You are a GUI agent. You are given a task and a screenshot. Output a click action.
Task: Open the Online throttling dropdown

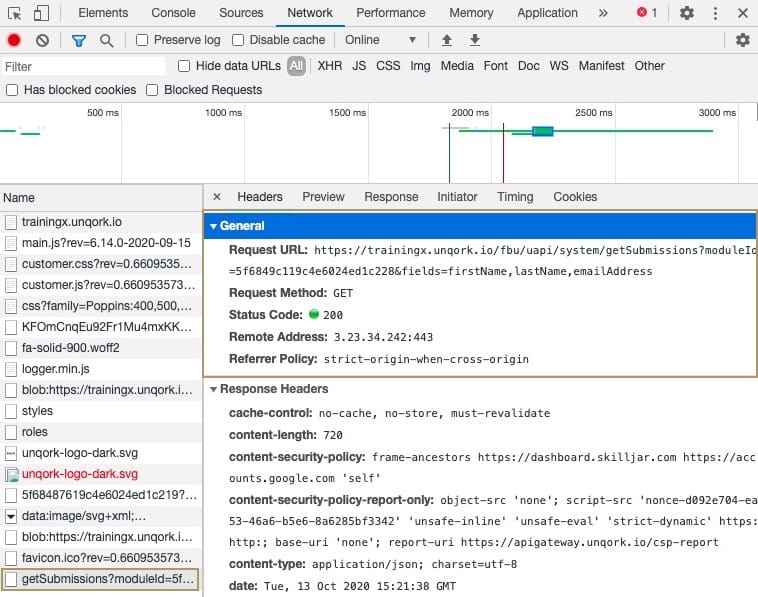[380, 40]
